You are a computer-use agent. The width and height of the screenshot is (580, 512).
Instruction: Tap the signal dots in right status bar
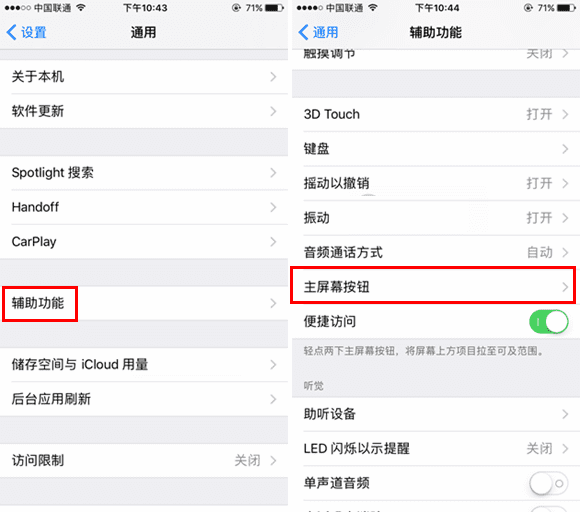(310, 8)
